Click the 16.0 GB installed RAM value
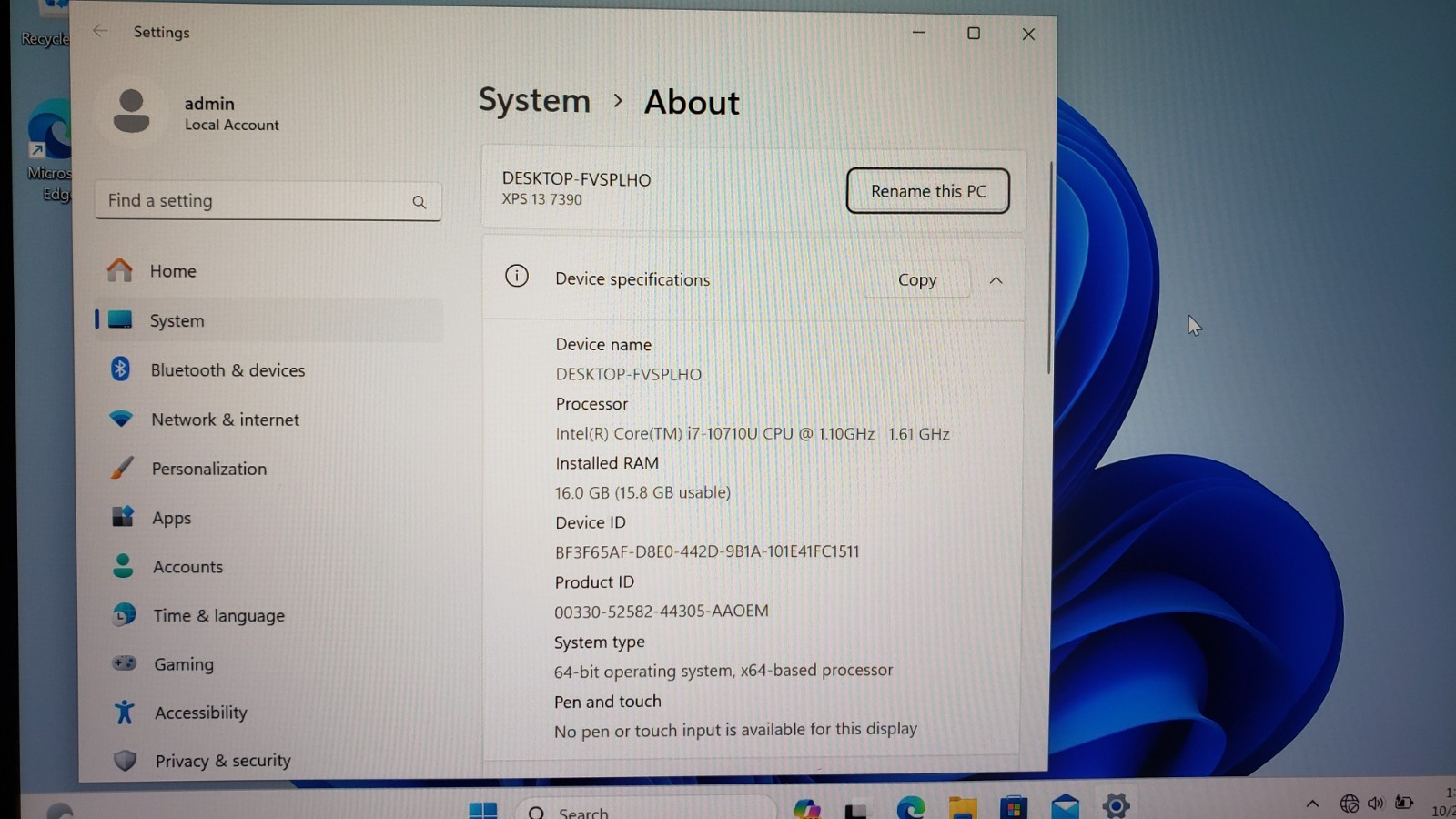Image resolution: width=1456 pixels, height=819 pixels. (x=642, y=492)
